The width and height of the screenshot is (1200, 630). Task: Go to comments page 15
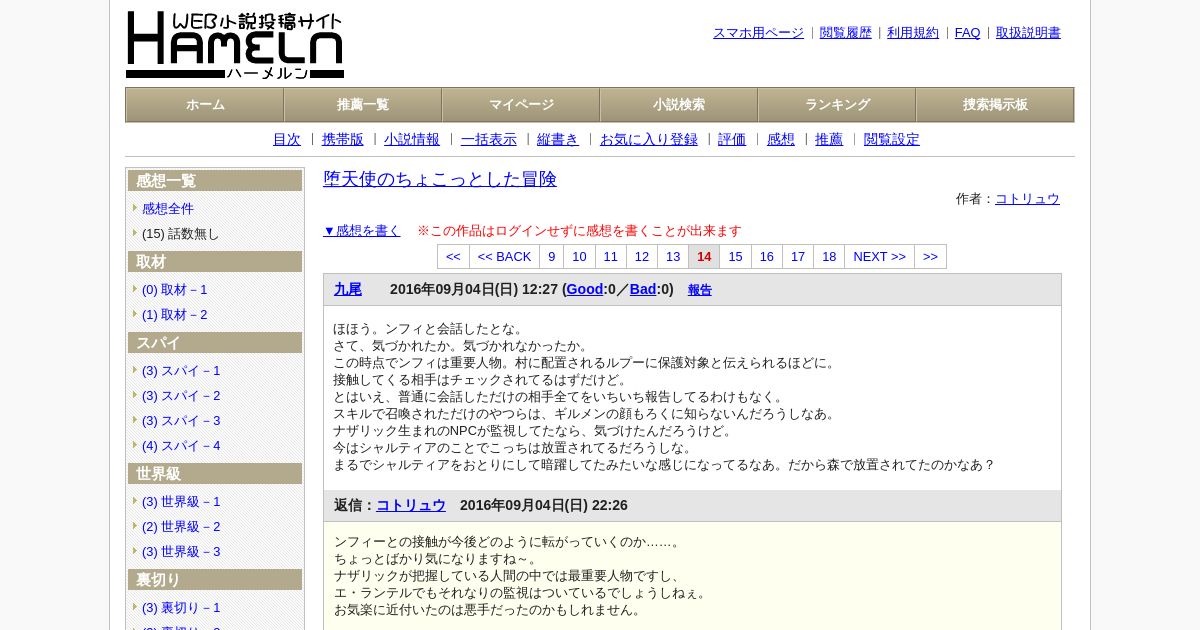[x=736, y=257]
